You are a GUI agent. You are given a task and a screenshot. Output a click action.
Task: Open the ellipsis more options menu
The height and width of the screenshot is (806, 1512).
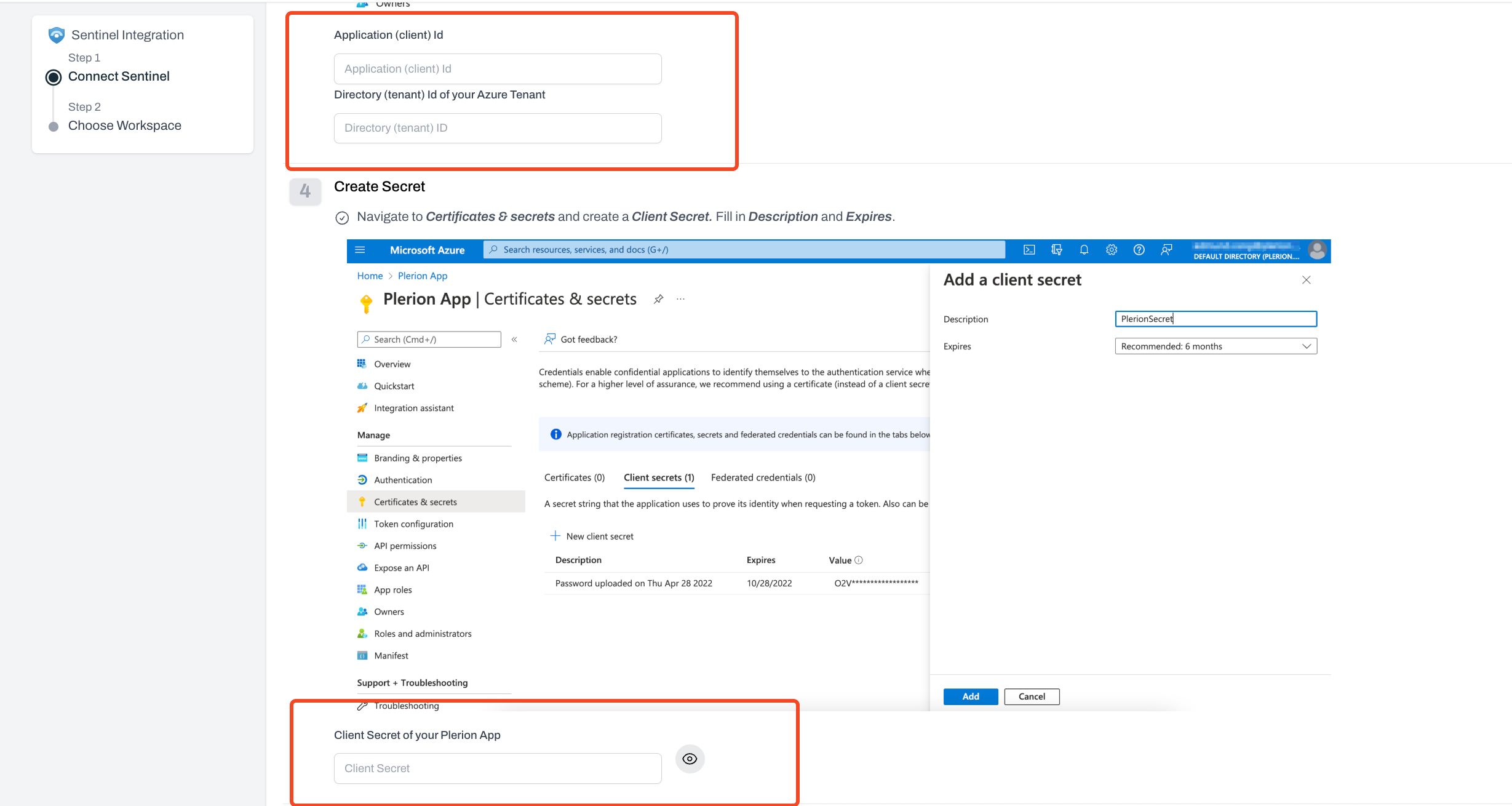(x=680, y=299)
